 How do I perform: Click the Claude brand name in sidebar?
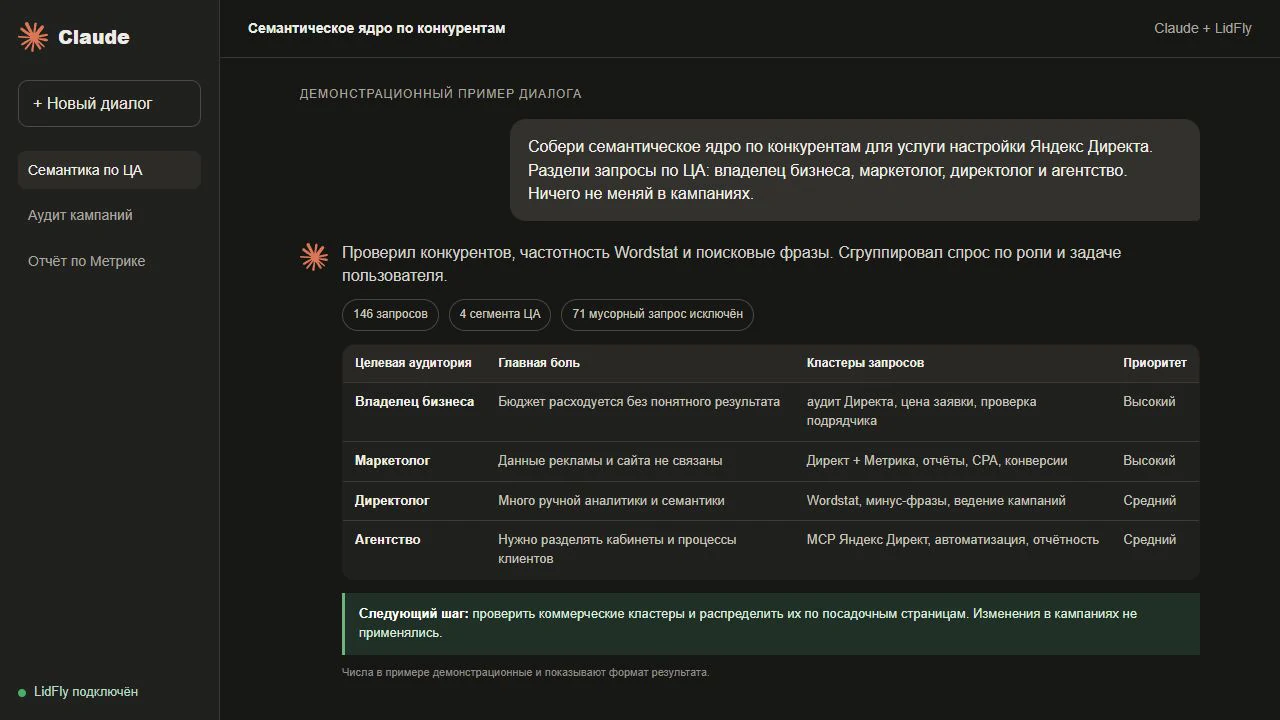(94, 37)
